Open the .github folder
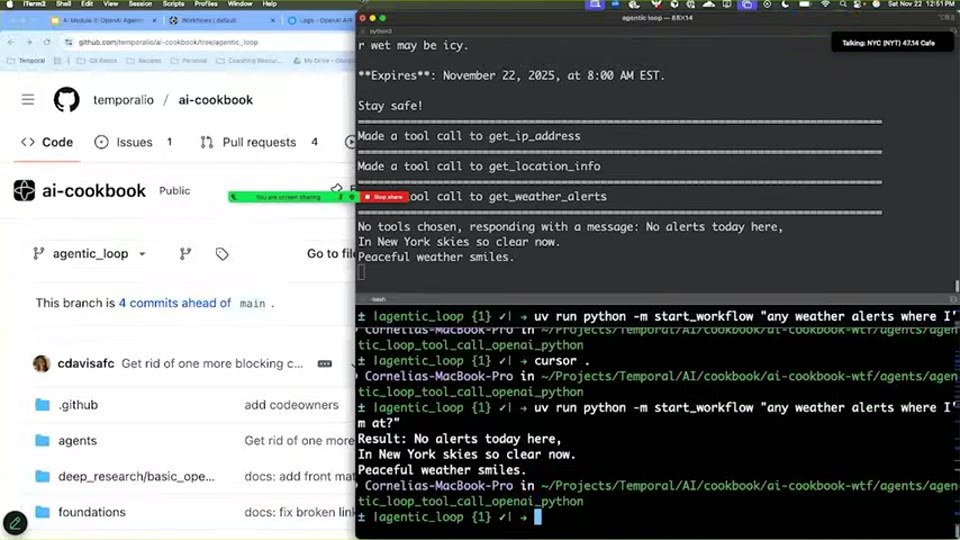Image resolution: width=960 pixels, height=540 pixels. (78, 405)
